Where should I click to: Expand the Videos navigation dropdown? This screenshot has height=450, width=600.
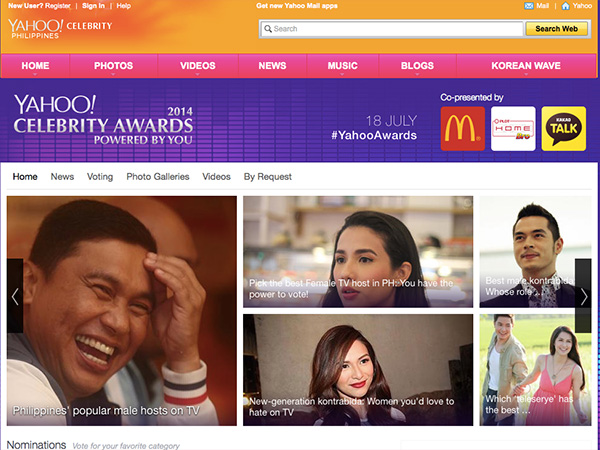click(198, 66)
